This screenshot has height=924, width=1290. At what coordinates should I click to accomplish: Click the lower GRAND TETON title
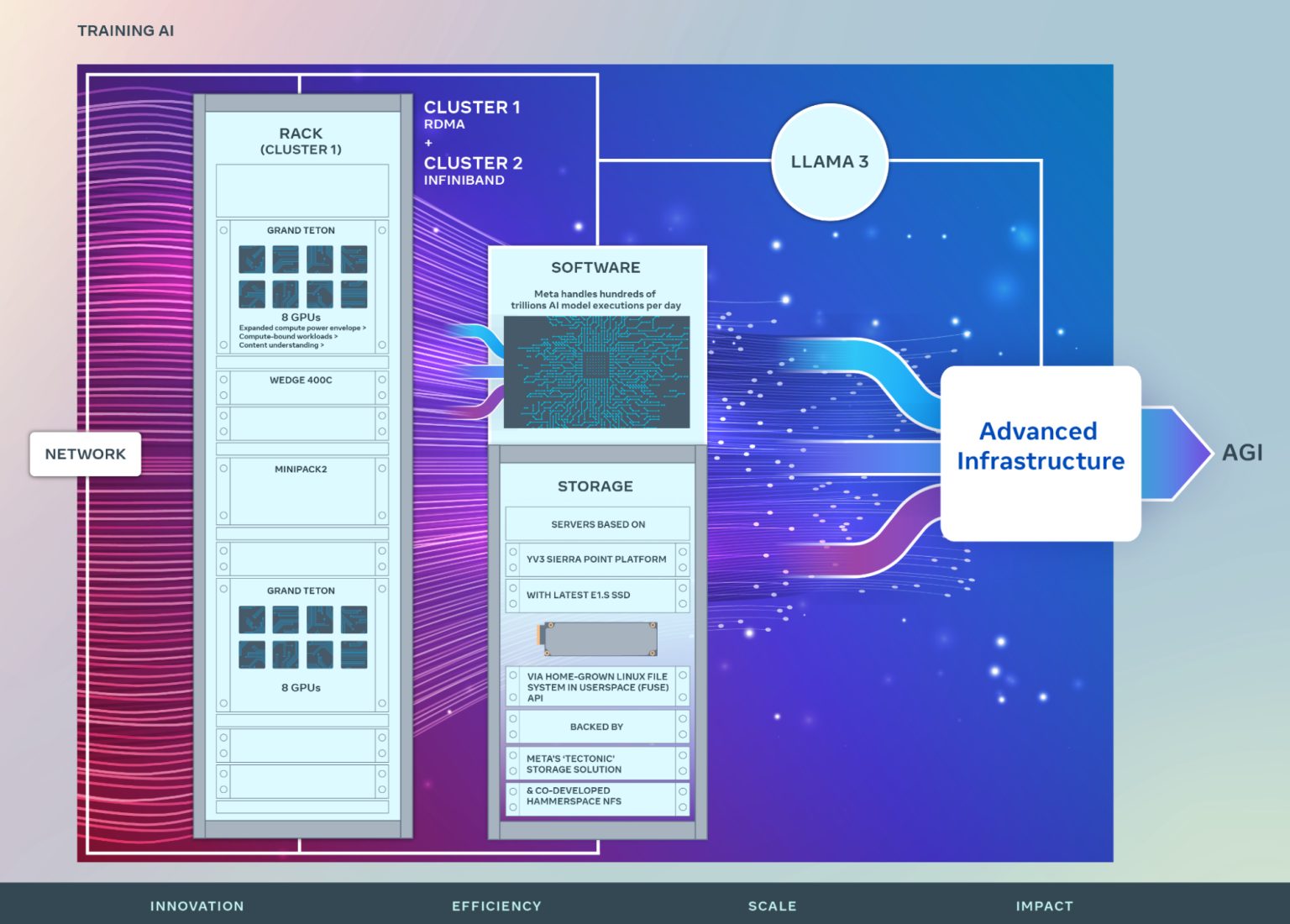tap(301, 591)
